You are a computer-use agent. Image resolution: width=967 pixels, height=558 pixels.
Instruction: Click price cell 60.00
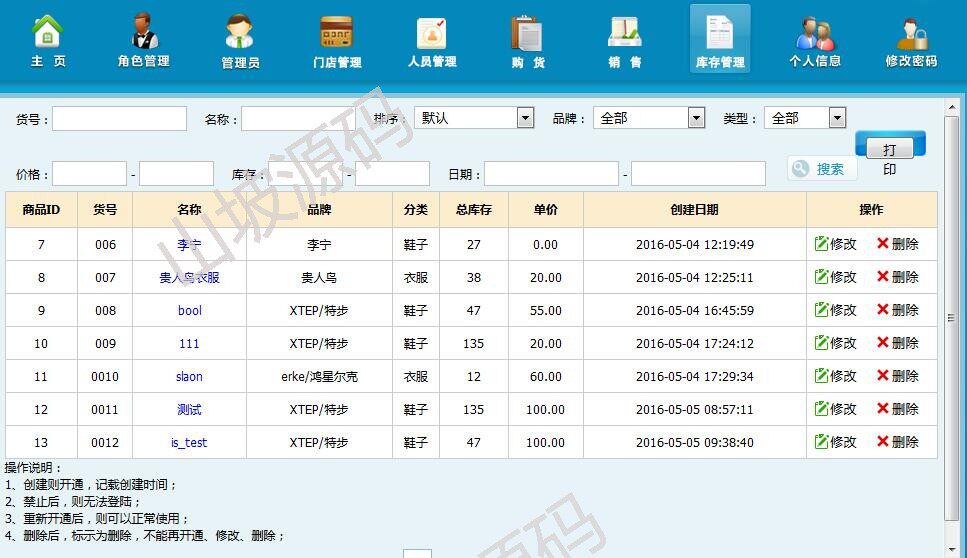coord(546,377)
